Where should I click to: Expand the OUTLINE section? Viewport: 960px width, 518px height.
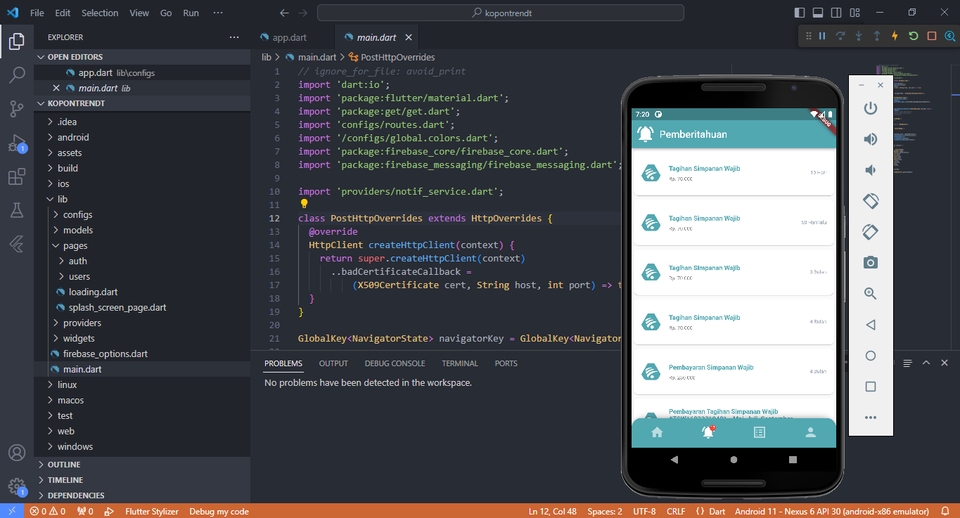[142, 465]
